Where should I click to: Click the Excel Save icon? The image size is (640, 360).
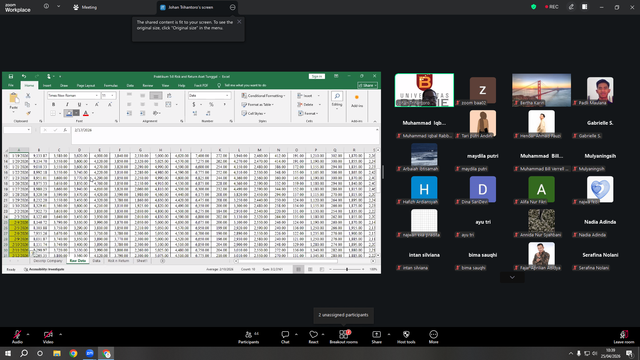[x=11, y=76]
